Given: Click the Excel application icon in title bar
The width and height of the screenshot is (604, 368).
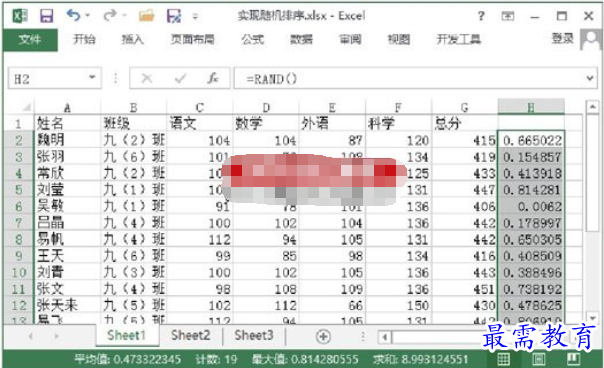Looking at the screenshot, I should [x=20, y=16].
